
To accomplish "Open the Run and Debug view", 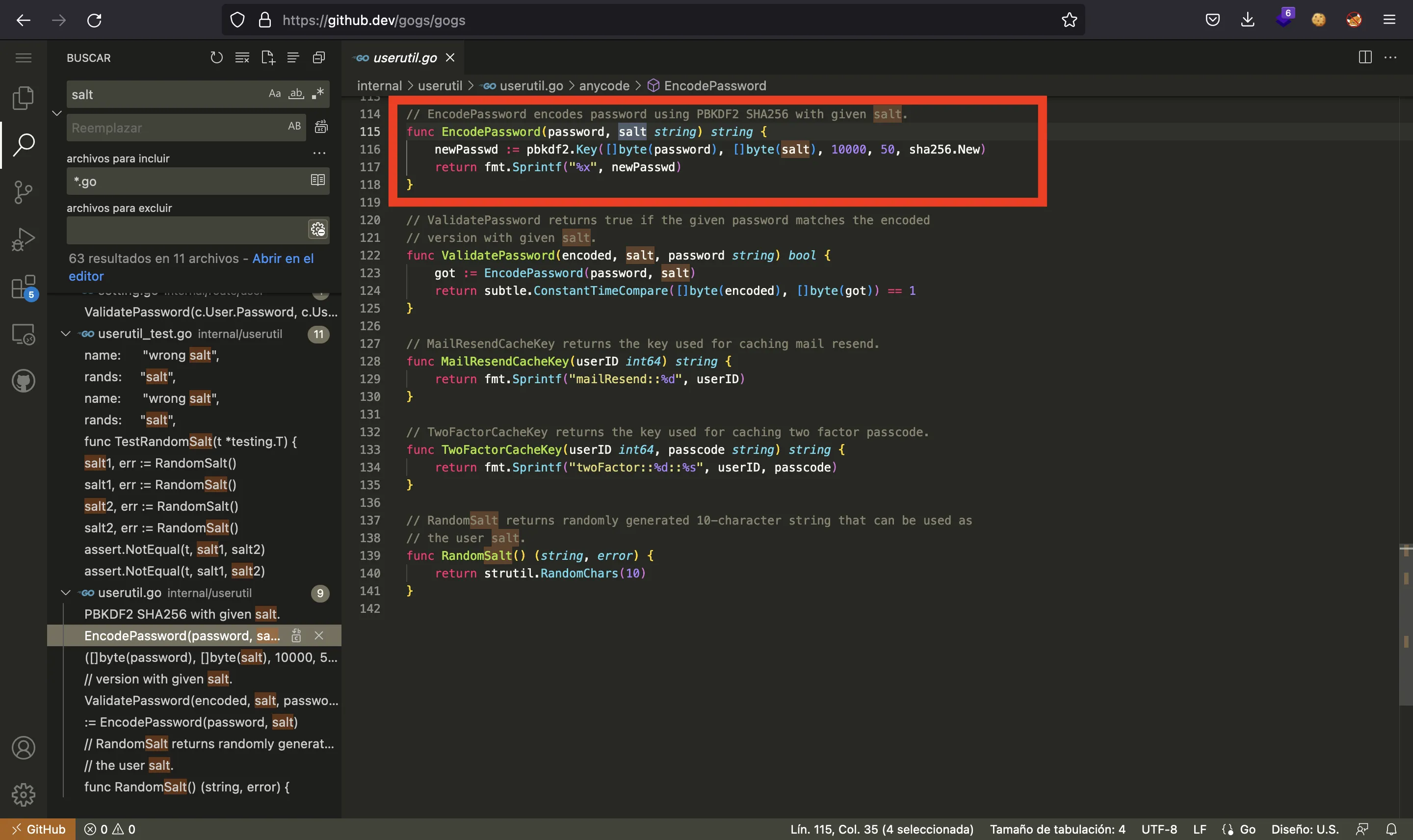I will 23,239.
